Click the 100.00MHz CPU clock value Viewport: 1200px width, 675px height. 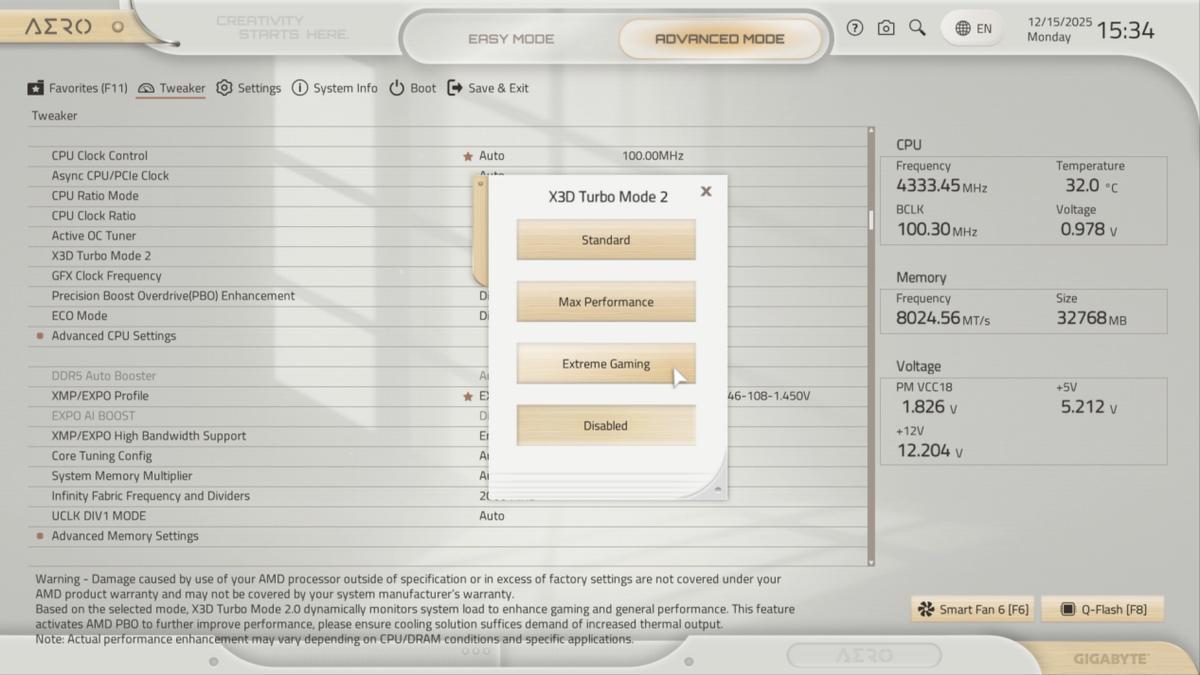click(x=653, y=156)
